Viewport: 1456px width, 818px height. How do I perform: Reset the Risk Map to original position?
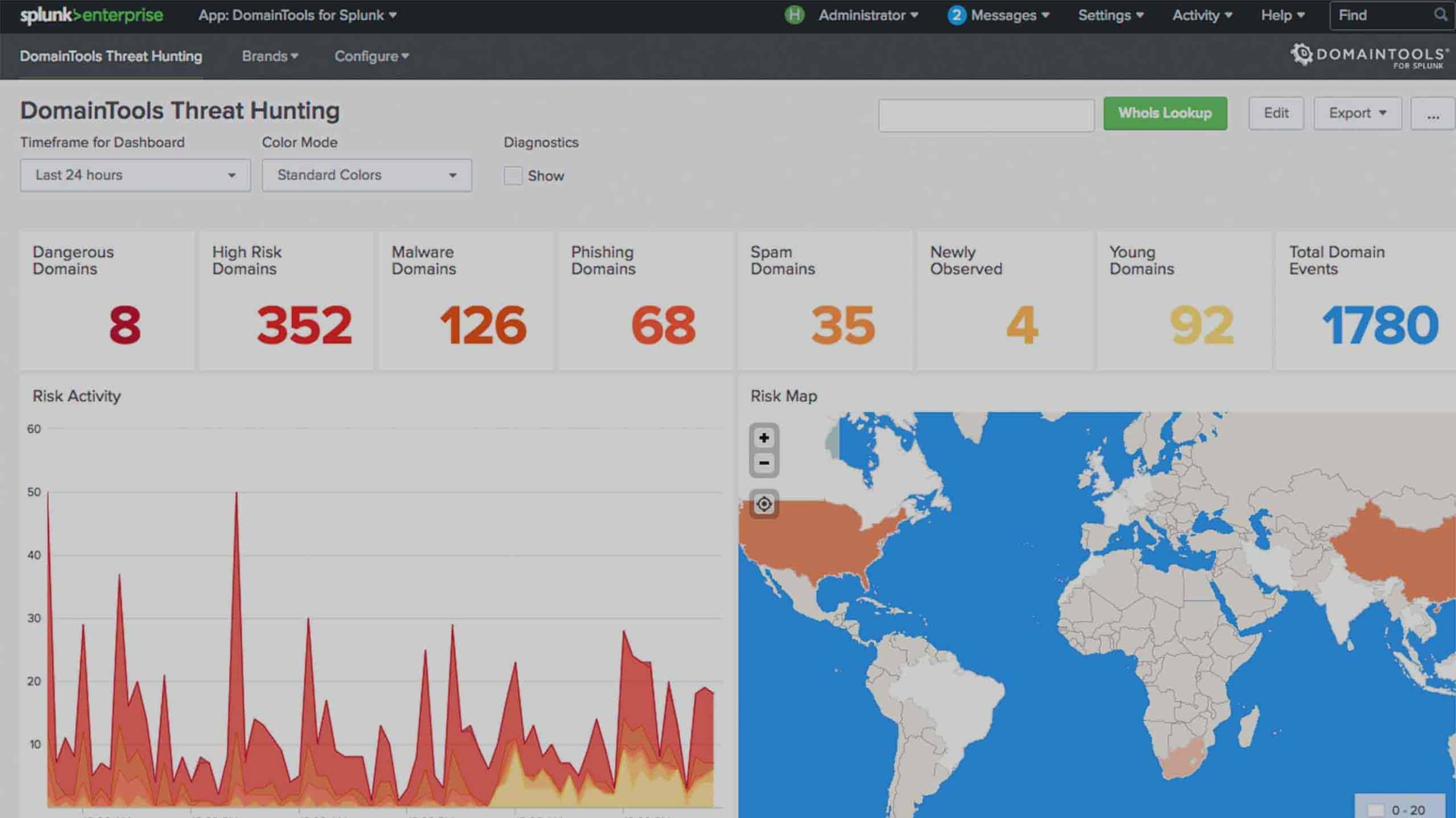point(764,504)
